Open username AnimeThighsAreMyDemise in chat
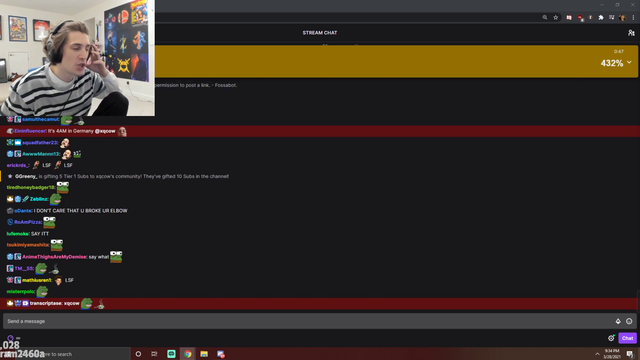This screenshot has height=360, width=640. tap(55, 257)
